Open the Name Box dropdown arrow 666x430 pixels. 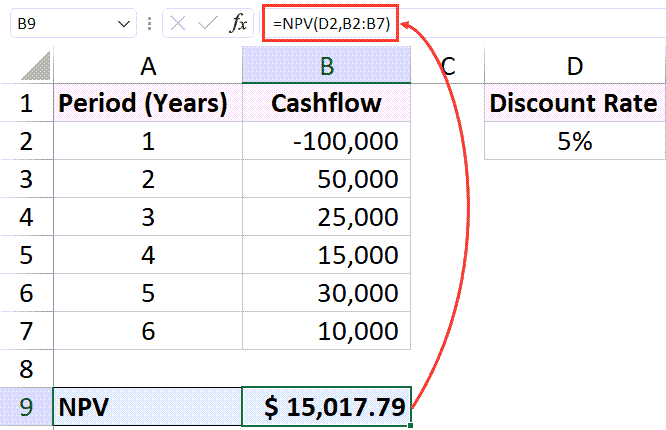pyautogui.click(x=124, y=23)
